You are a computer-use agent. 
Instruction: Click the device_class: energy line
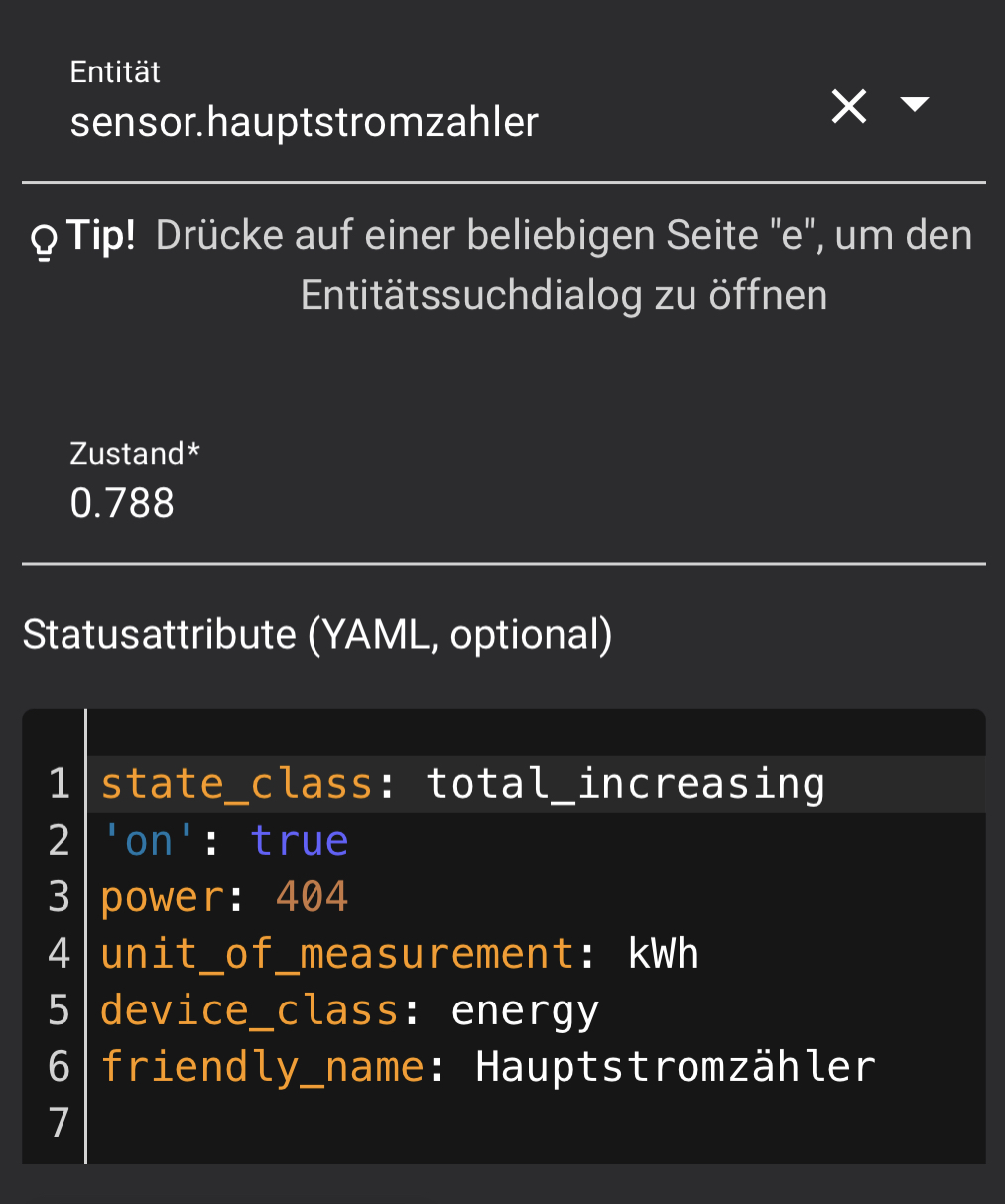pos(349,1010)
